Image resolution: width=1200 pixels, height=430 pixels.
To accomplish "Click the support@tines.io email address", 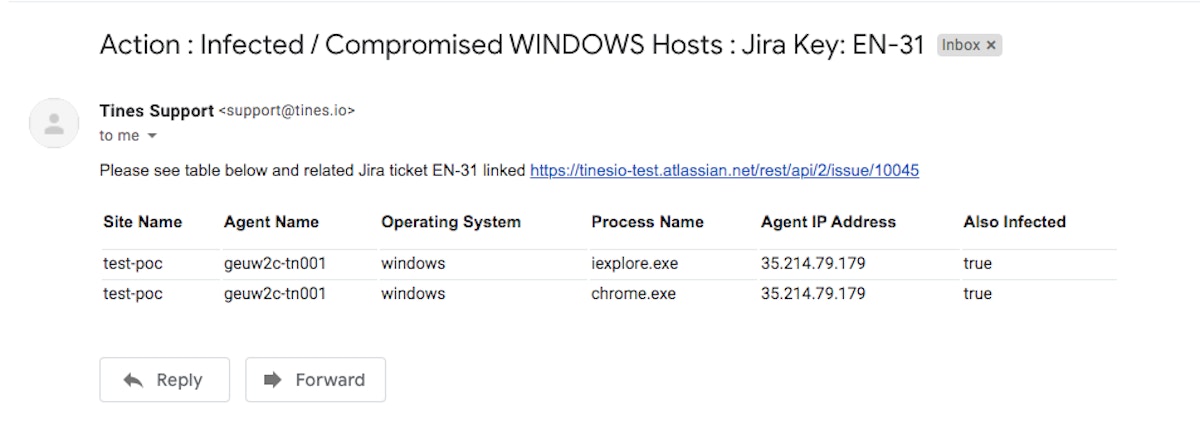I will click(x=287, y=111).
